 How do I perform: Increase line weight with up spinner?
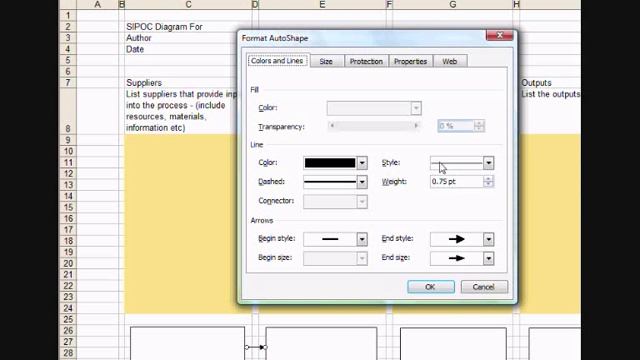point(488,179)
